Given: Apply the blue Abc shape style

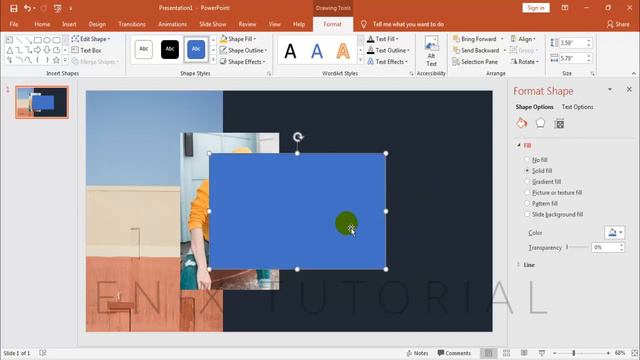Looking at the screenshot, I should [196, 49].
